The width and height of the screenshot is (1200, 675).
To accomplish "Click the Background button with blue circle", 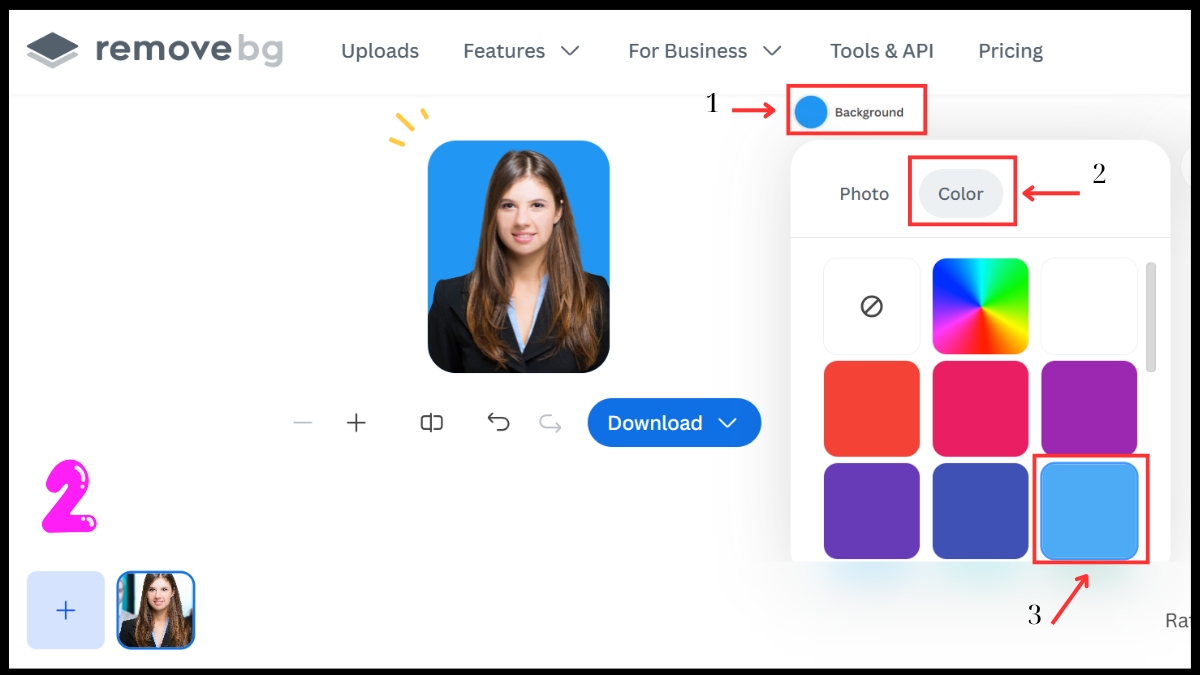I will pos(855,112).
